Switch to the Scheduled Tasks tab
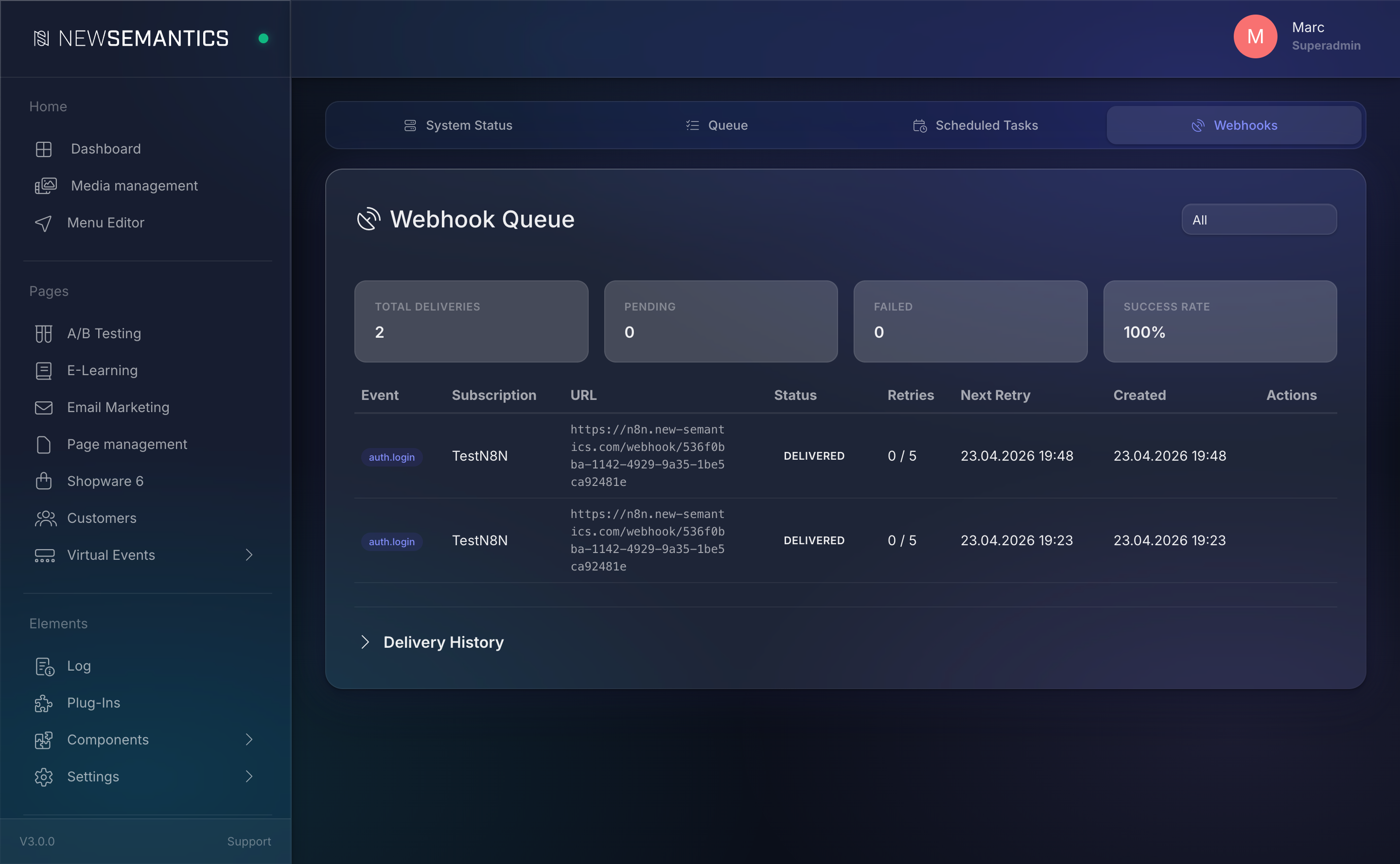 [x=975, y=125]
